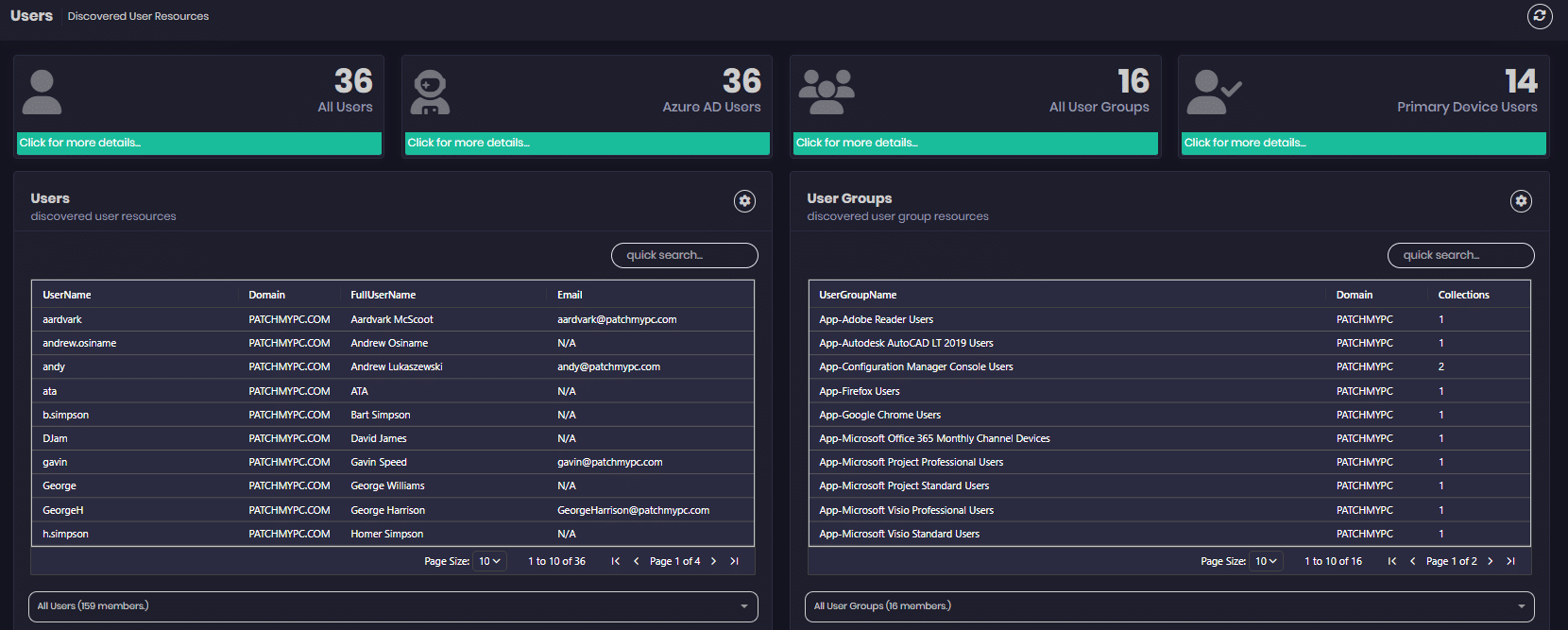Go to next page in Users table

pyautogui.click(x=713, y=561)
